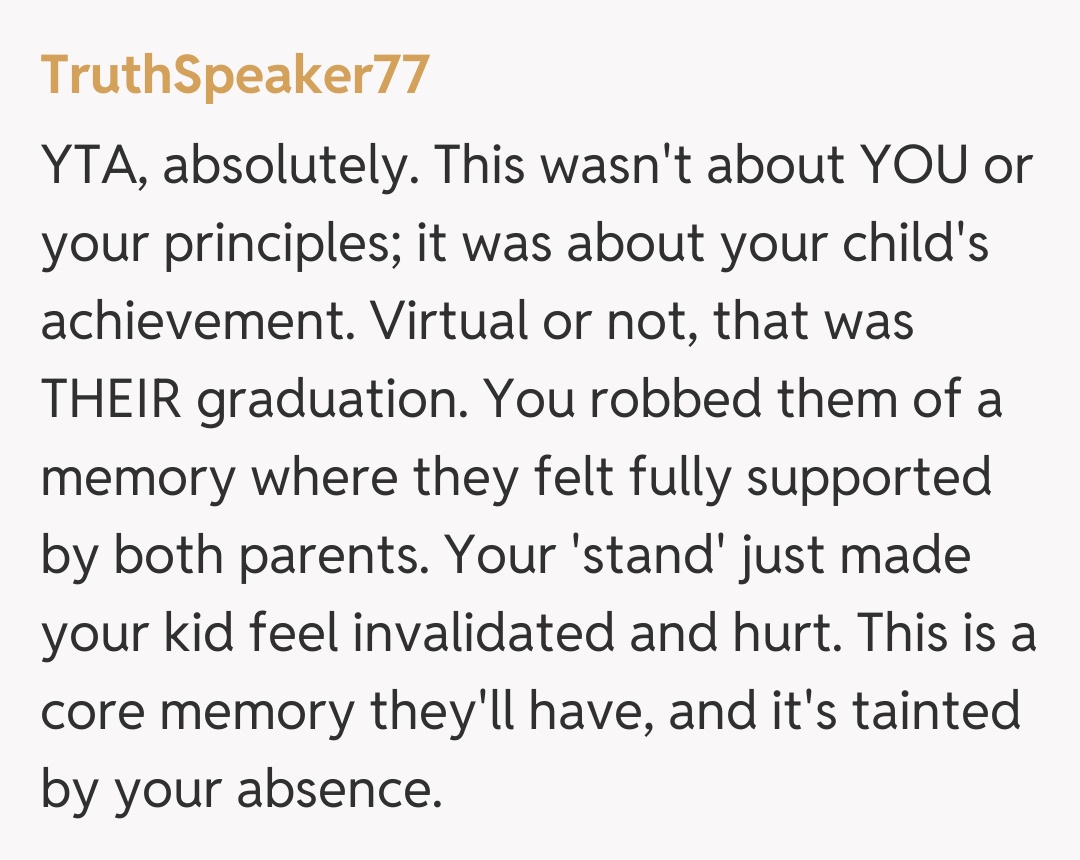The width and height of the screenshot is (1080, 860).
Task: Click the word 'absolutely' in the first line
Action: 286,168
